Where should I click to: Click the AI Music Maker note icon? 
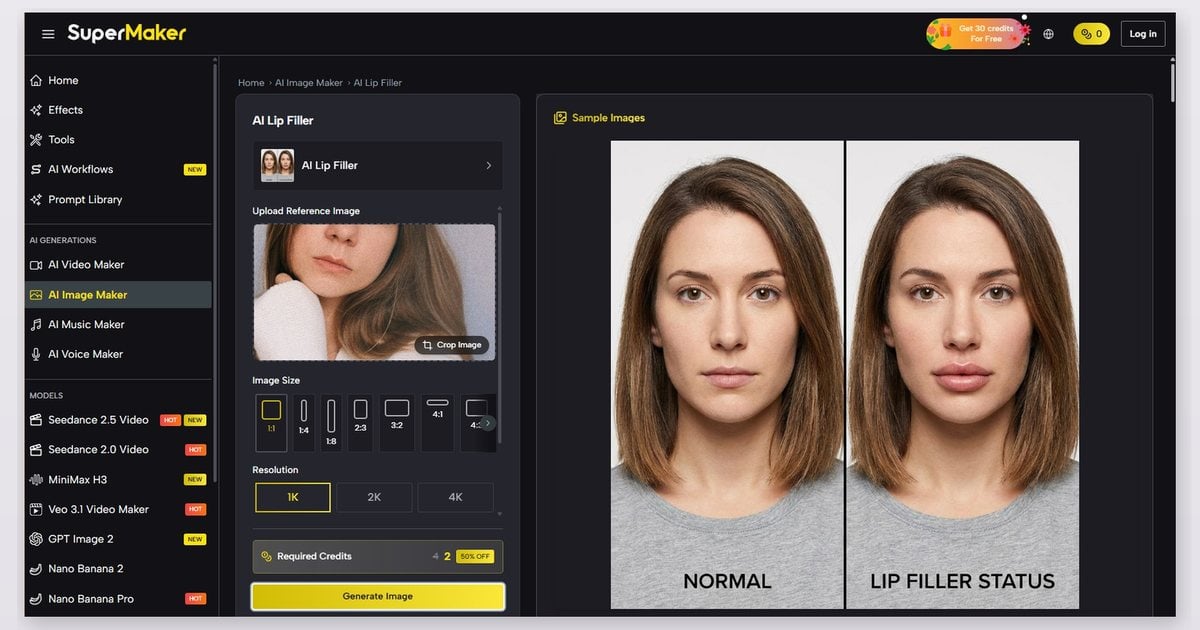(36, 325)
